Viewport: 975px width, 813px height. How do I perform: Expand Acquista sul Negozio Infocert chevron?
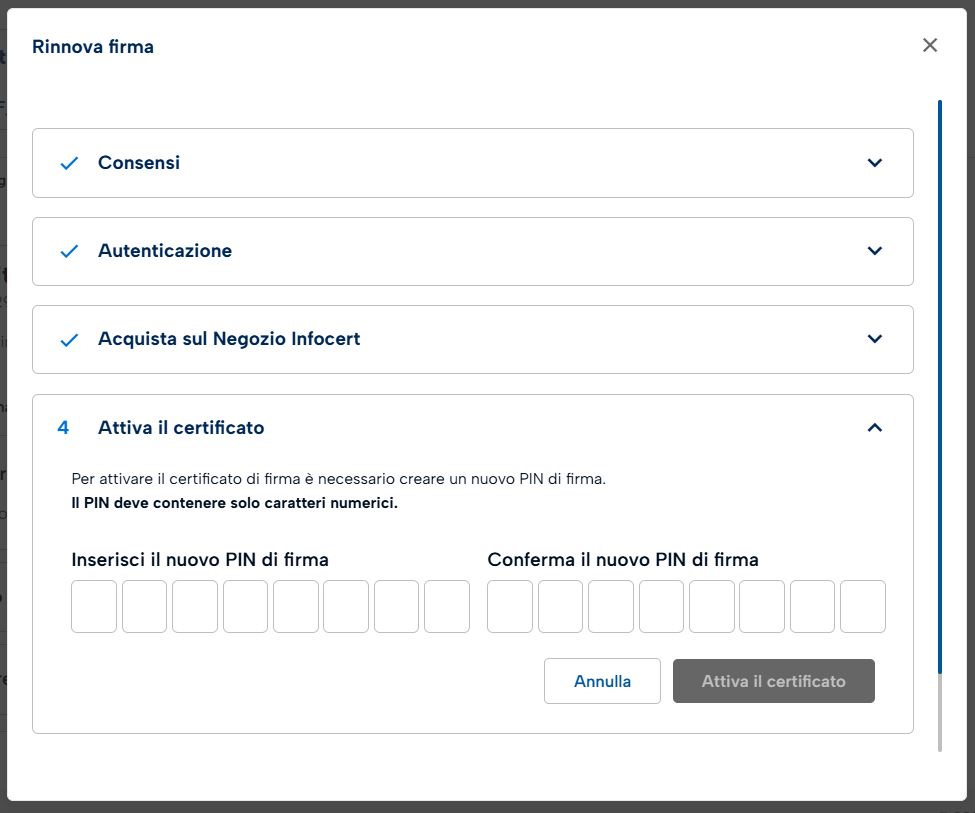pos(875,339)
